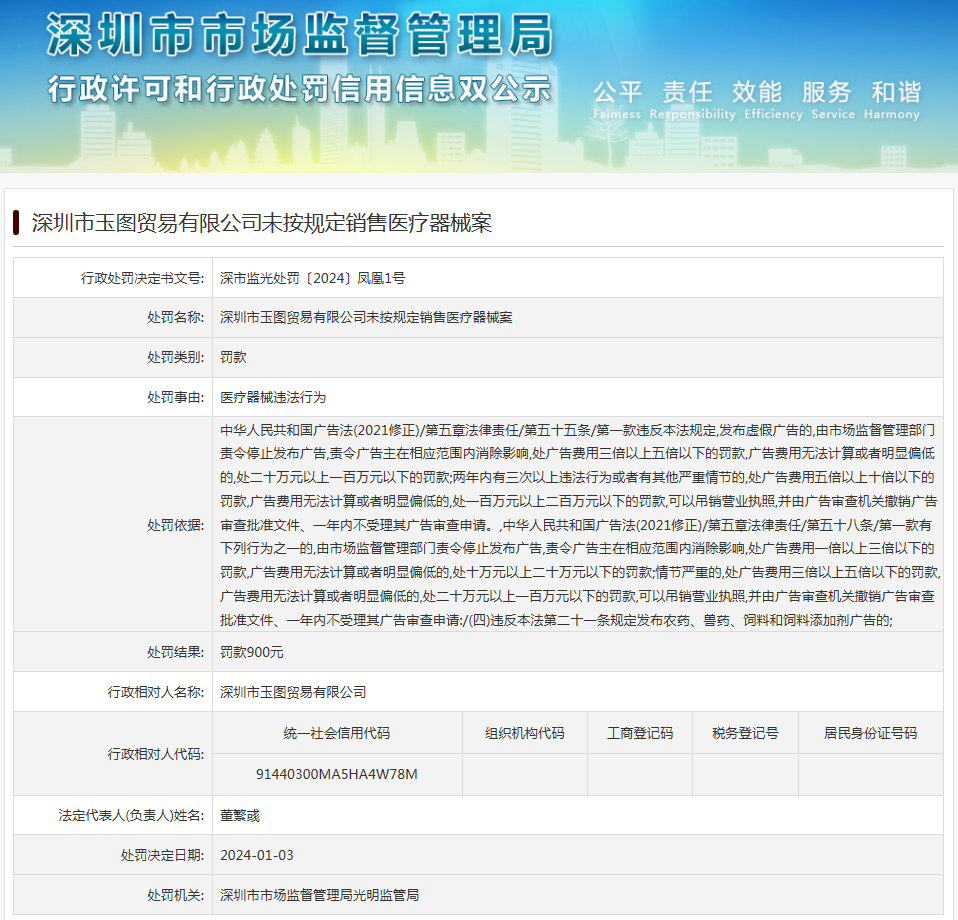Click the 处罚名称 value cell text
Image resolution: width=958 pixels, height=920 pixels.
click(x=366, y=318)
